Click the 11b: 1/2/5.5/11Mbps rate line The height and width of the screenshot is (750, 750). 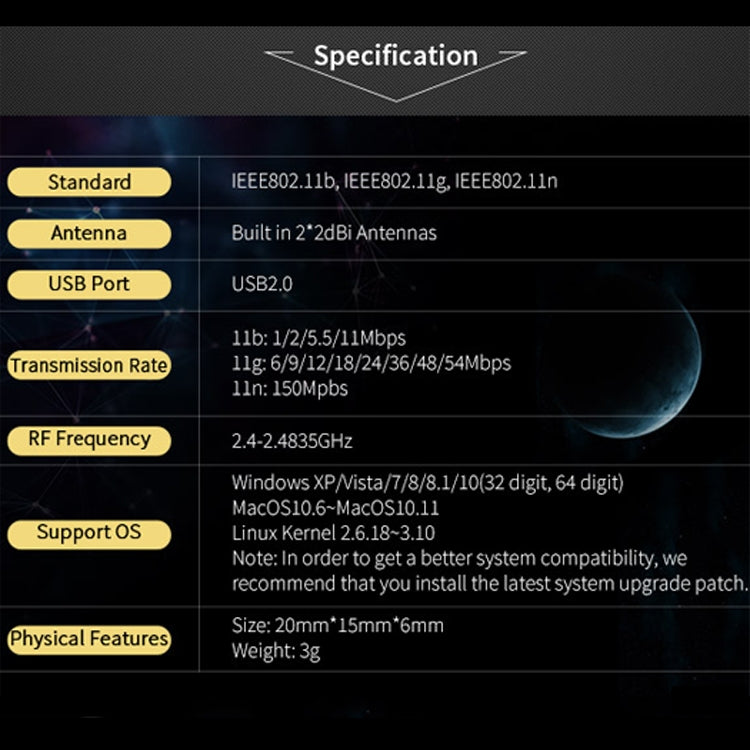click(319, 338)
